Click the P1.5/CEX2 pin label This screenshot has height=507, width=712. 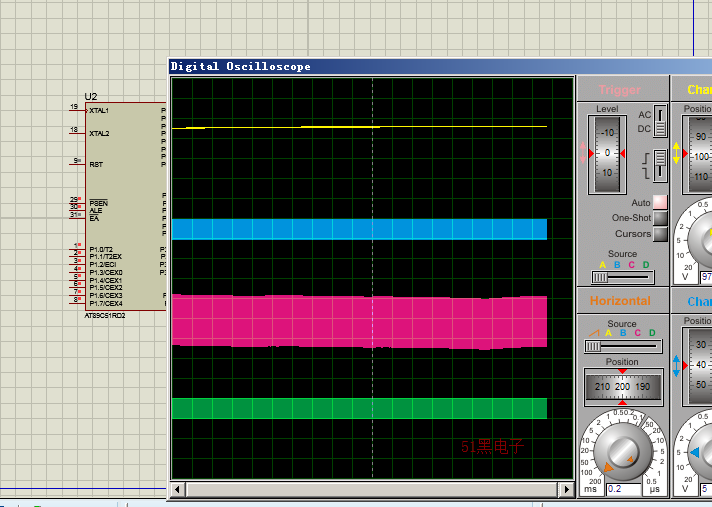click(x=105, y=288)
